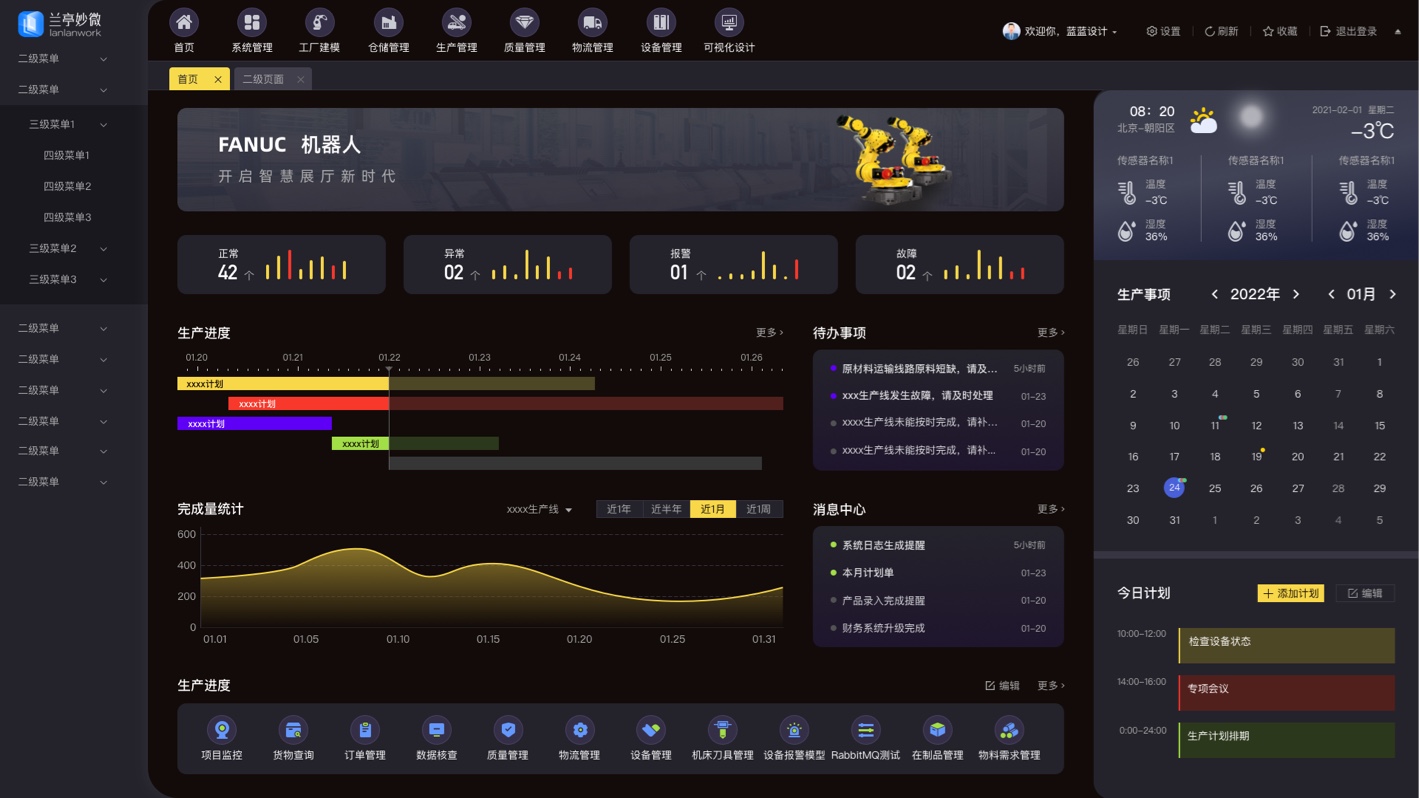The height and width of the screenshot is (798, 1420).
Task: Select the 可视化设计 visualization design icon
Action: click(x=728, y=23)
